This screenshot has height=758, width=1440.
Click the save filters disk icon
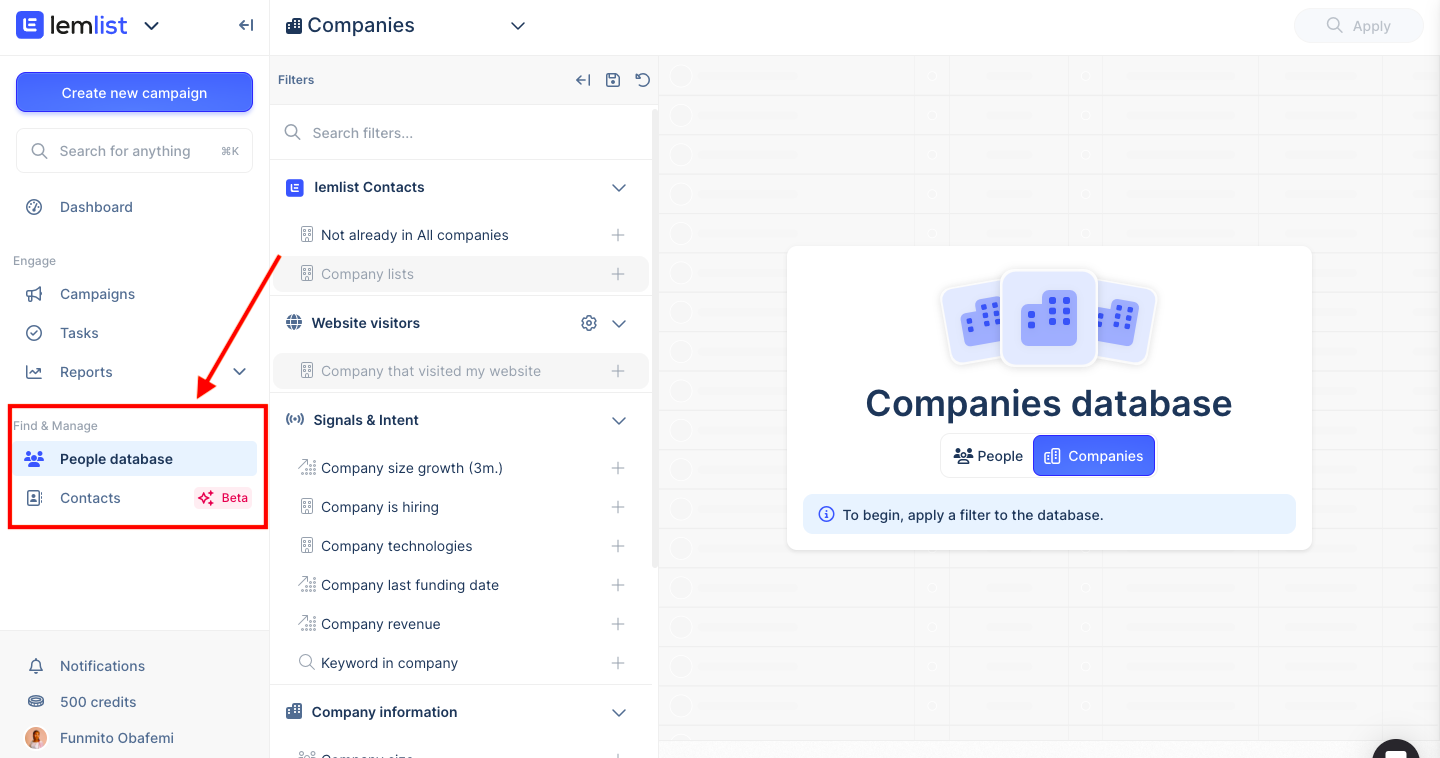tap(613, 80)
